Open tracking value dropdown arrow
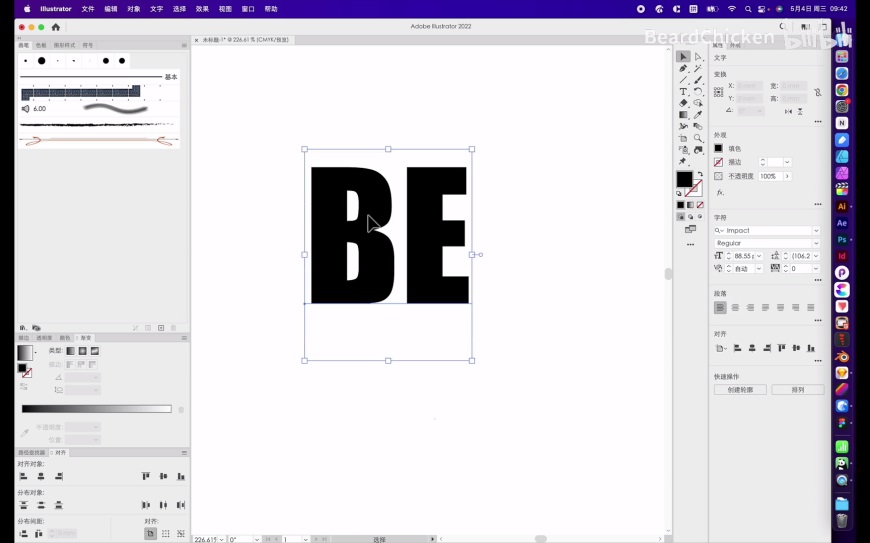Screen dimensions: 870x543 point(816,269)
